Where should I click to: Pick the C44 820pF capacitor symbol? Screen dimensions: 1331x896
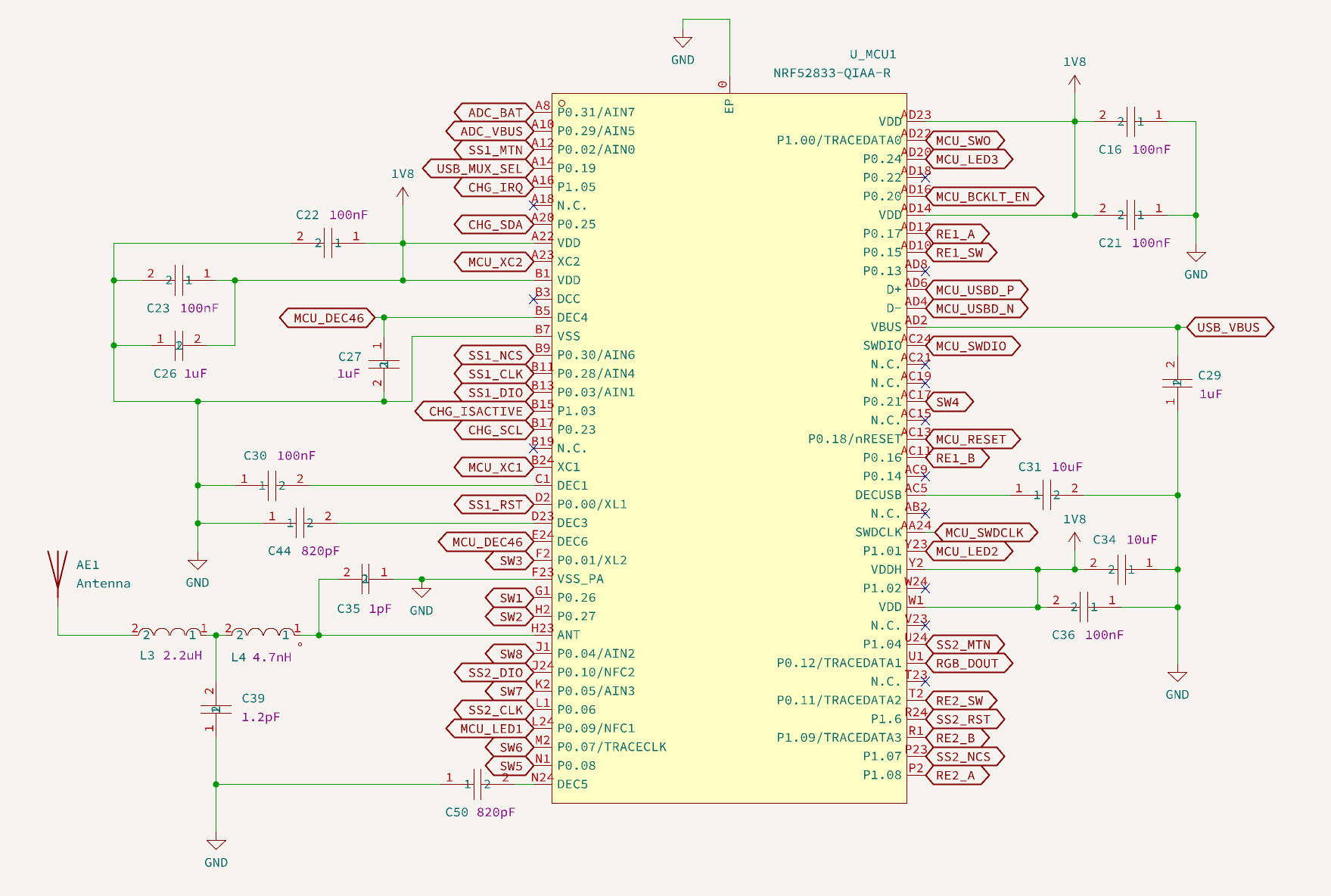[300, 522]
